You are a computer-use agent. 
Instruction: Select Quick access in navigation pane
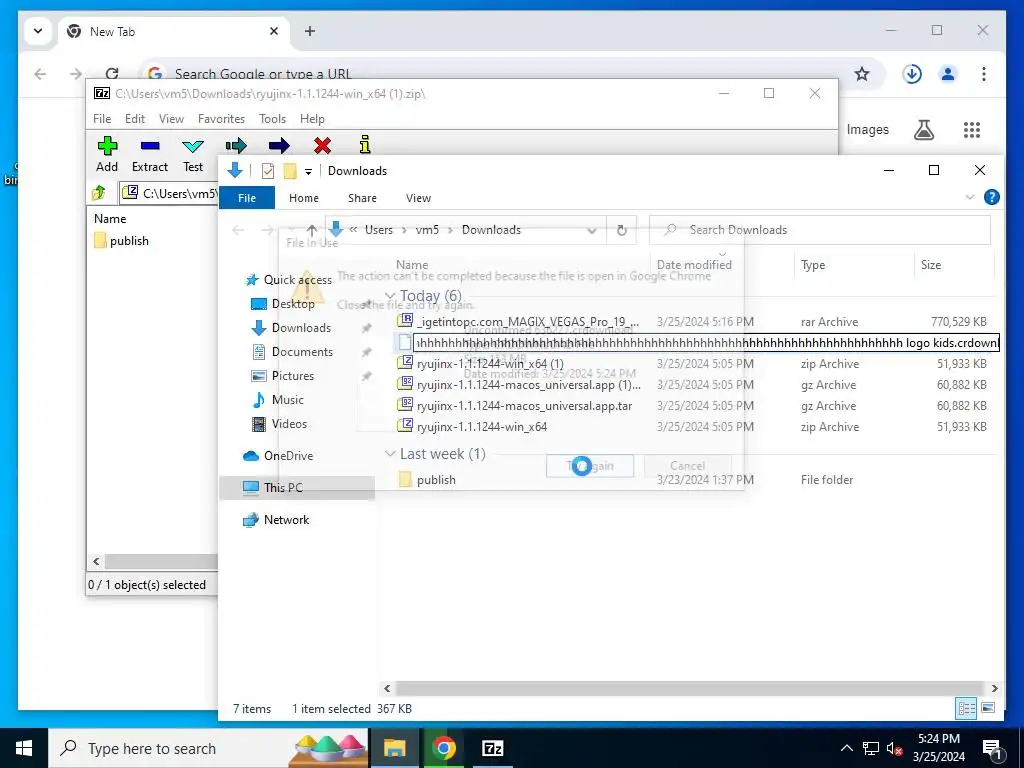[288, 280]
